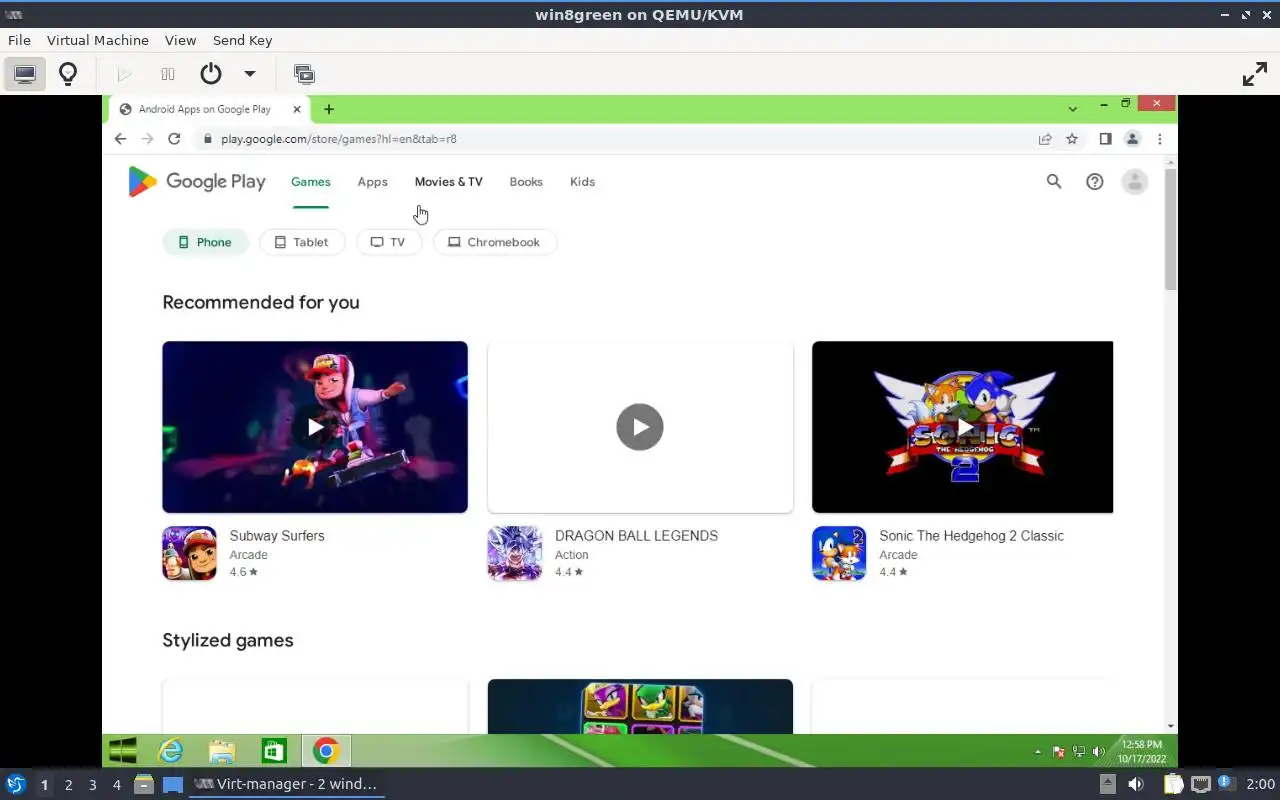Switch to Apps section
Image resolution: width=1280 pixels, height=800 pixels.
coord(372,182)
